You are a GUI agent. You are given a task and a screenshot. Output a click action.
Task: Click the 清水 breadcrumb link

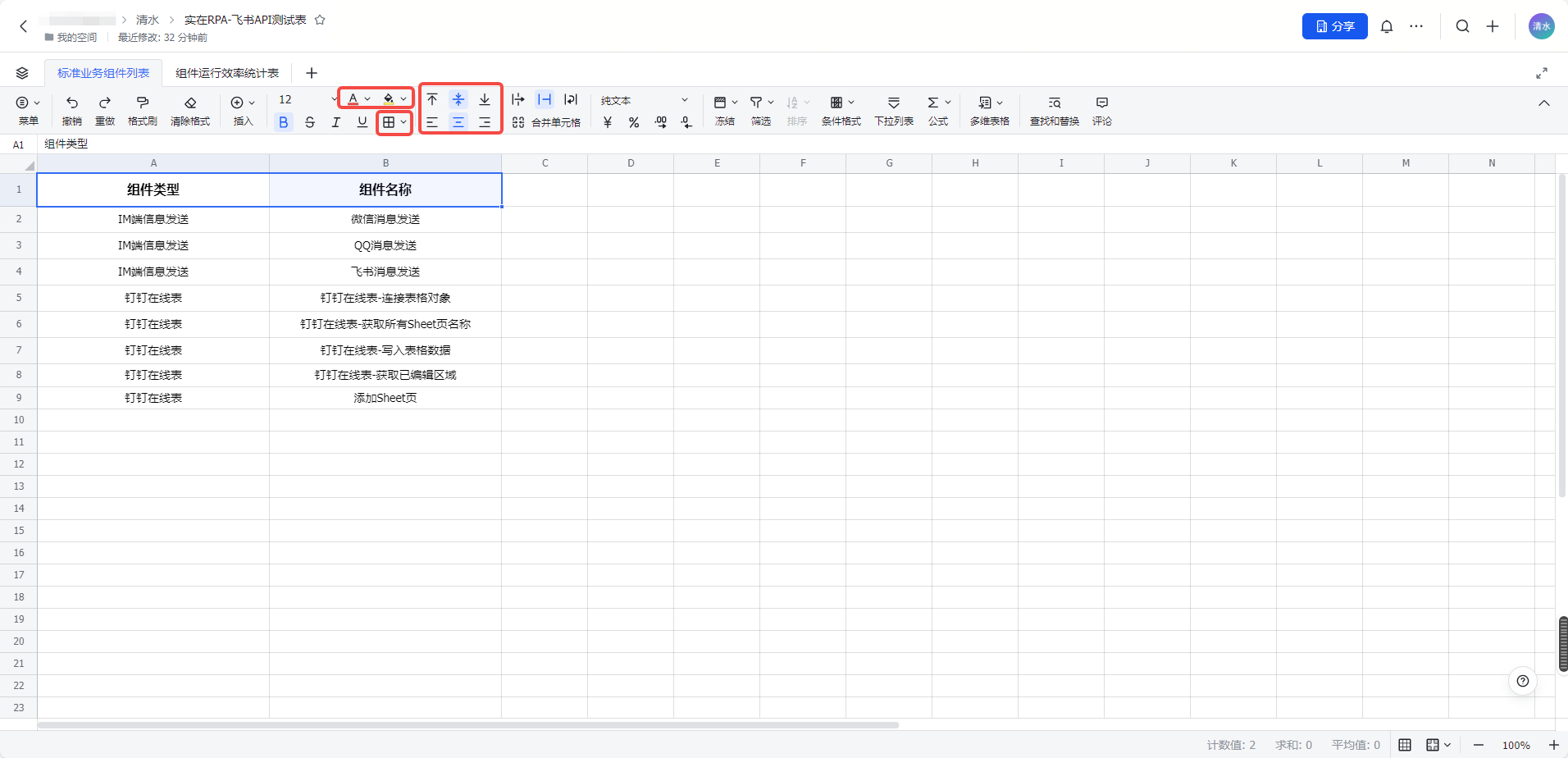pos(148,20)
